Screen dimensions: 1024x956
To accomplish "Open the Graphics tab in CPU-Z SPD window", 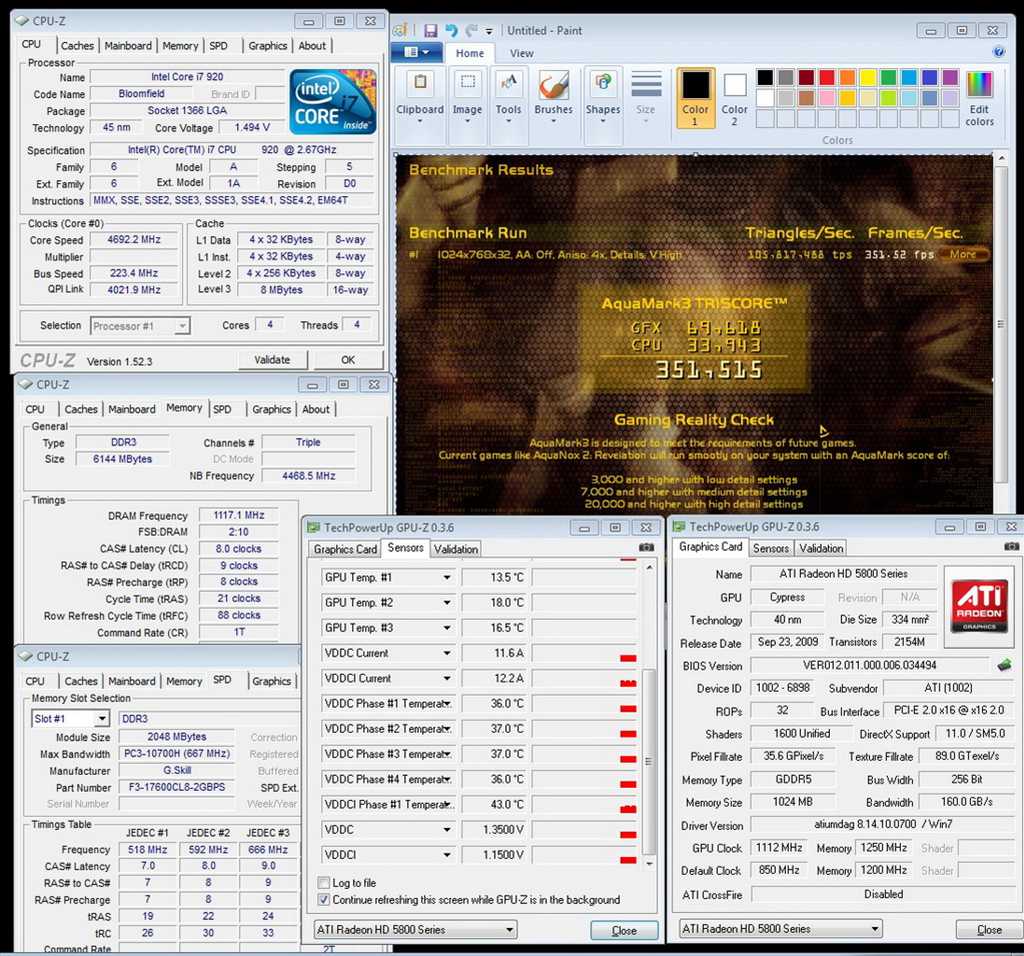I will pyautogui.click(x=271, y=681).
